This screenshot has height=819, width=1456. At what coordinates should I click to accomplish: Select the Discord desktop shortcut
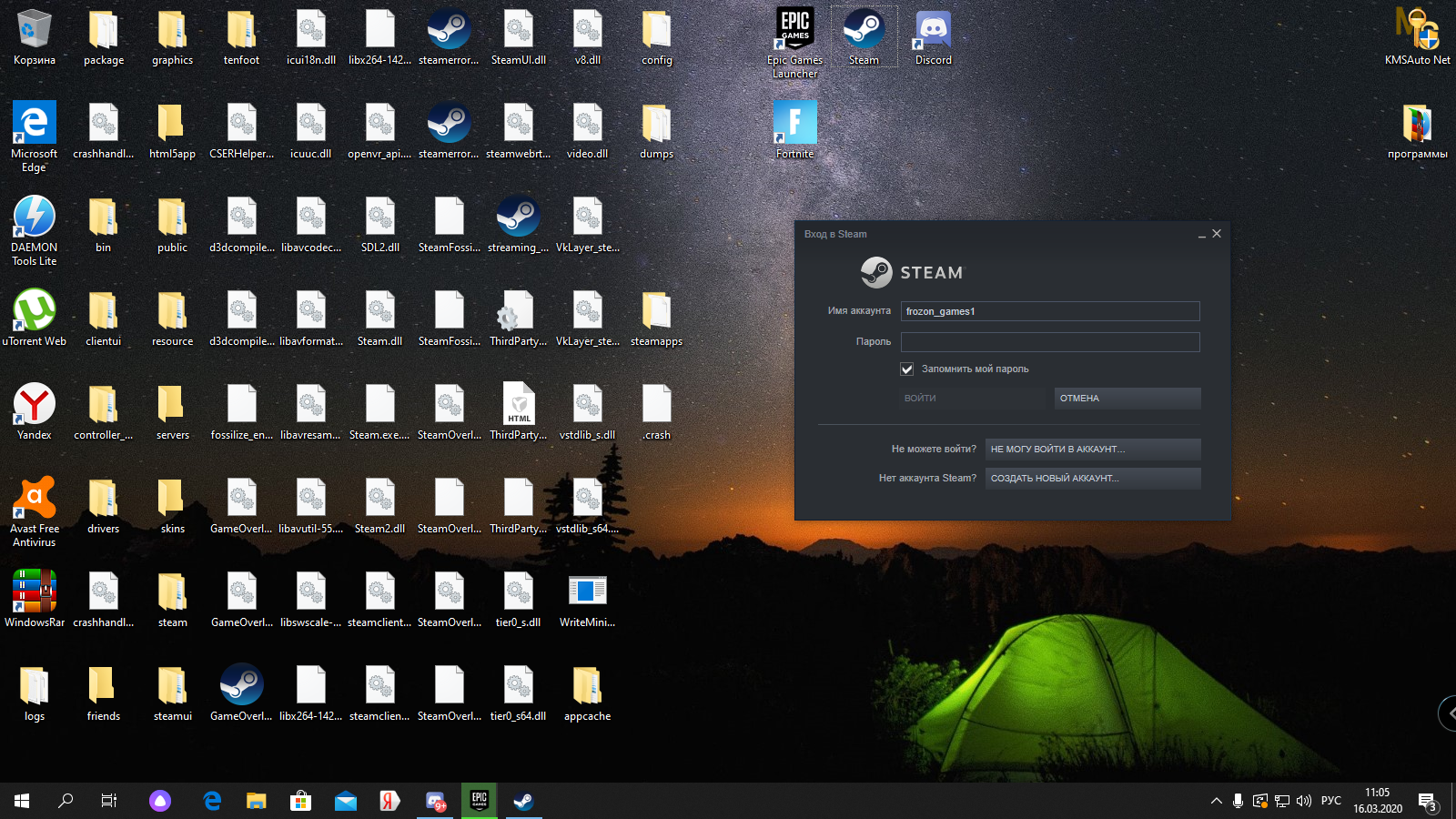933,37
